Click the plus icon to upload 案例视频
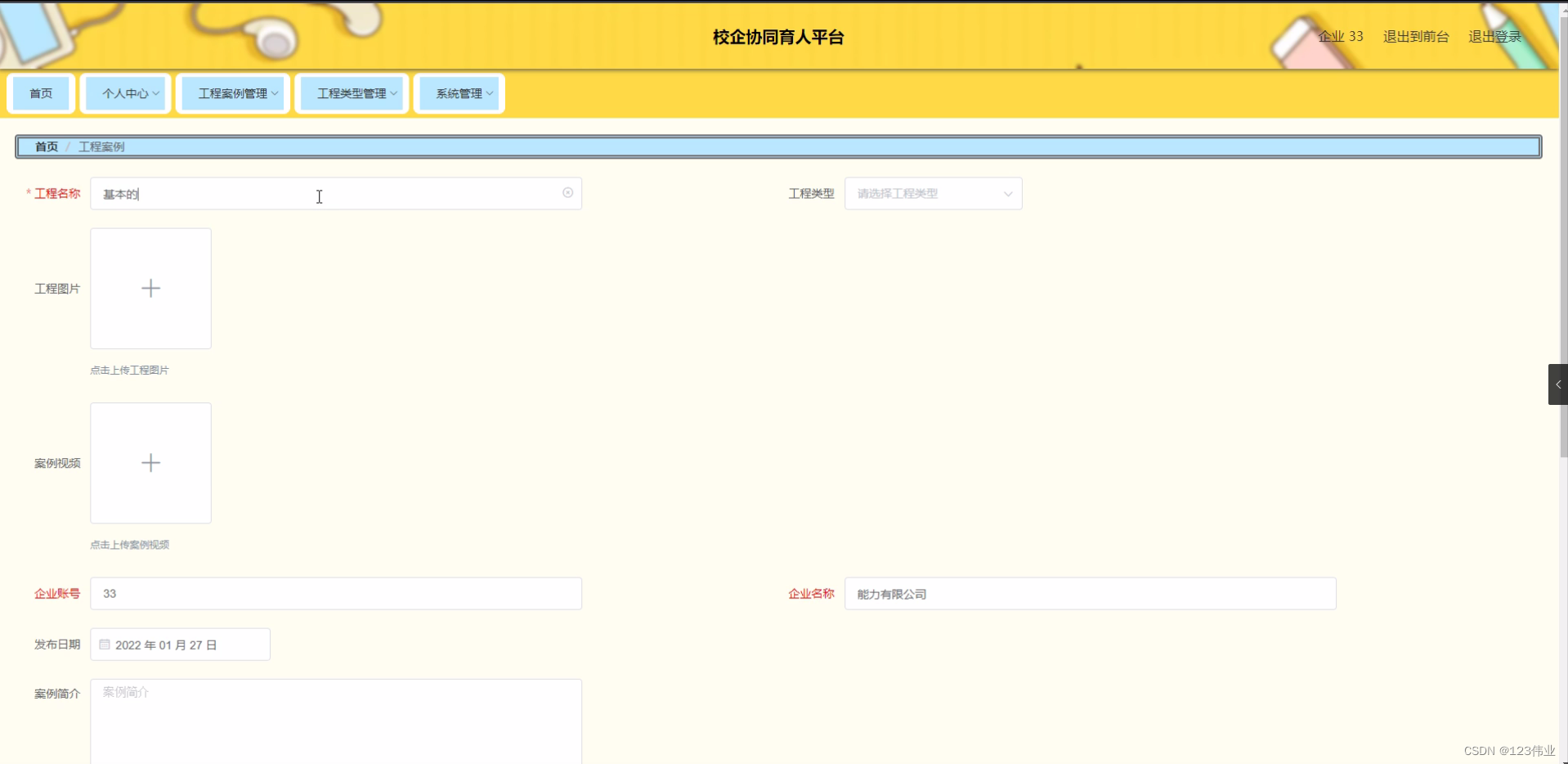Viewport: 1568px width, 764px height. [x=150, y=463]
